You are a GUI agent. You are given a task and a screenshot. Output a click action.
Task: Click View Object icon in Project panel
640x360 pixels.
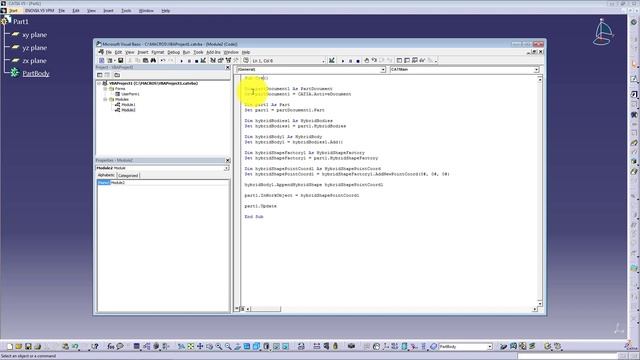point(107,75)
